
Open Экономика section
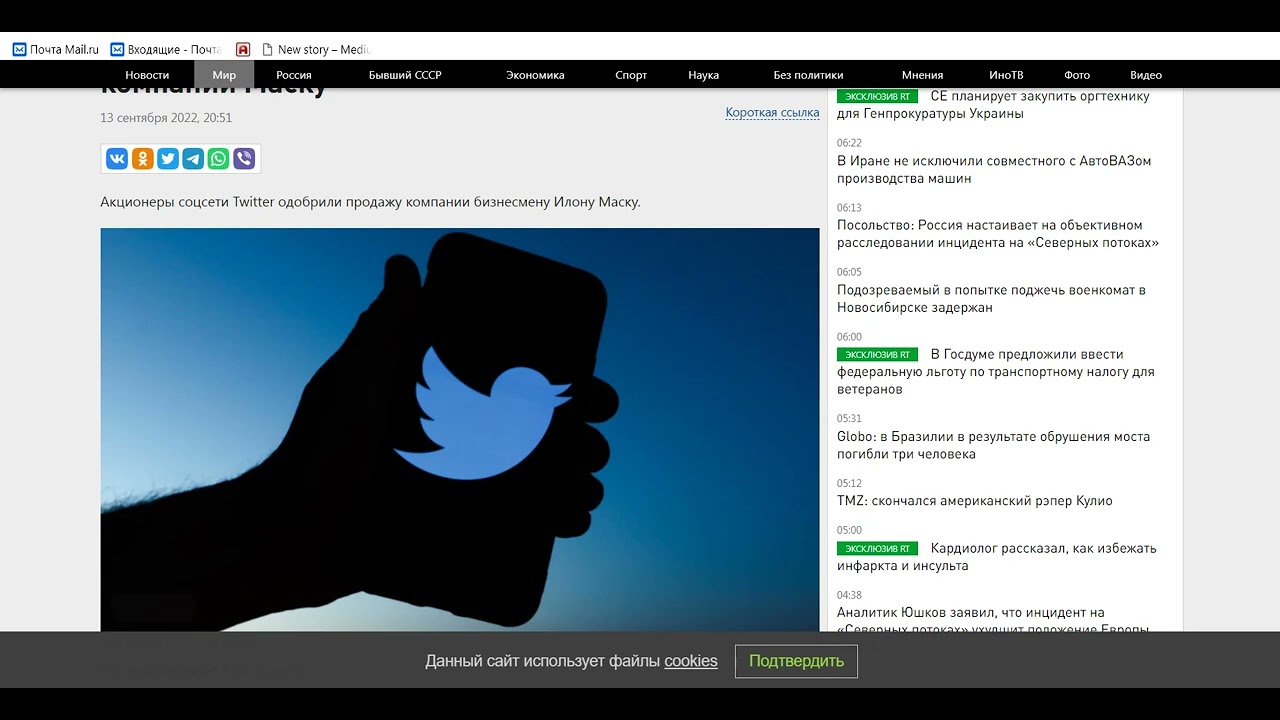point(535,75)
